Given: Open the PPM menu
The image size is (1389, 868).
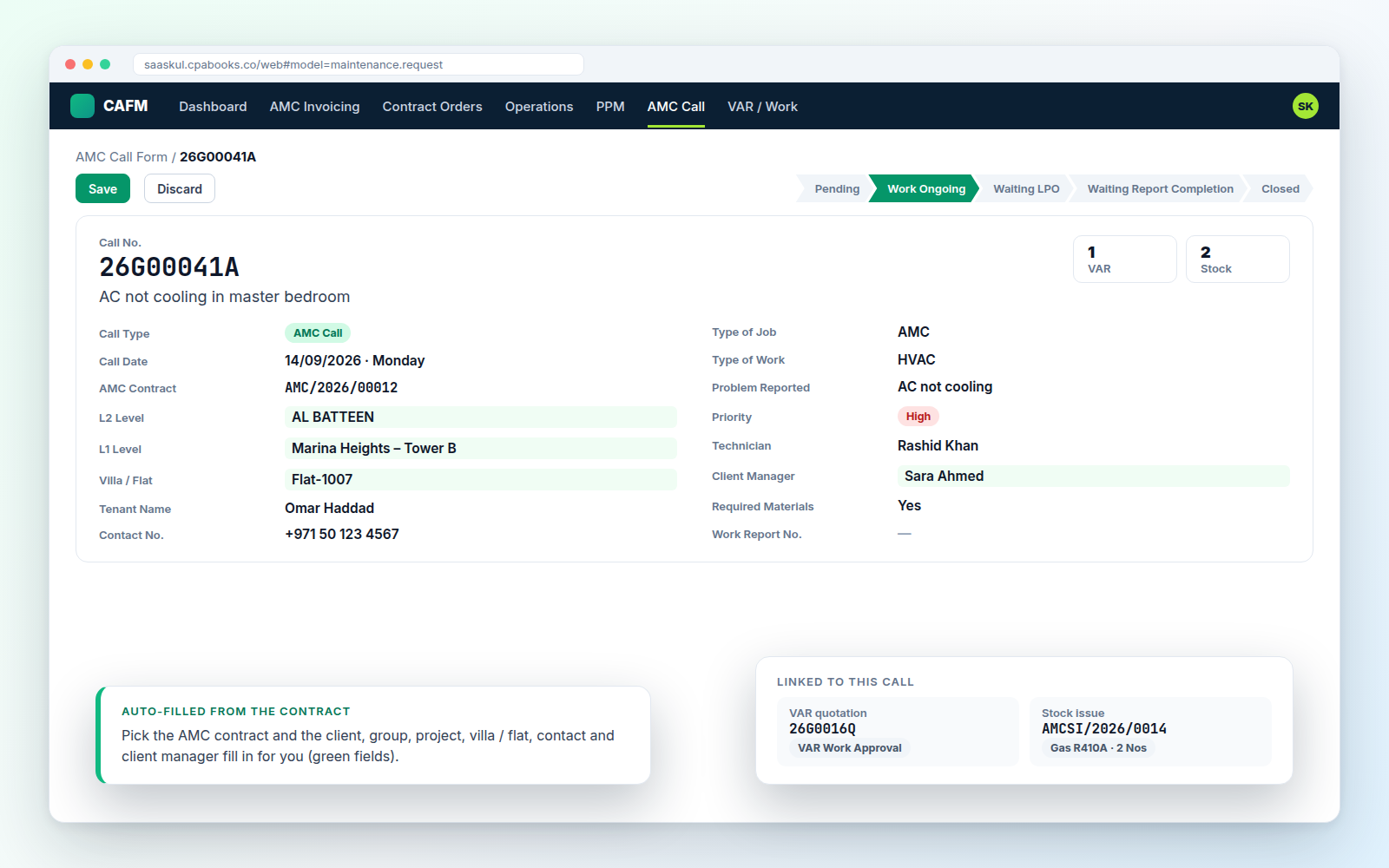Looking at the screenshot, I should pos(610,106).
